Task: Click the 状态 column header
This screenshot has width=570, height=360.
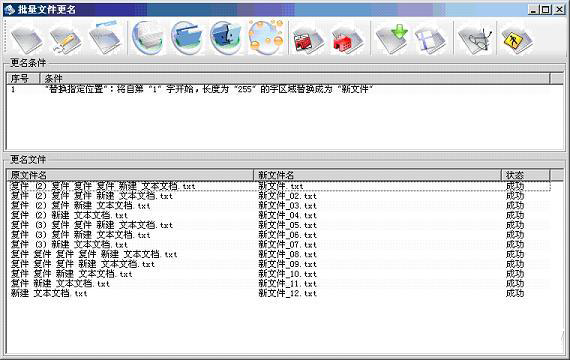Action: click(526, 175)
